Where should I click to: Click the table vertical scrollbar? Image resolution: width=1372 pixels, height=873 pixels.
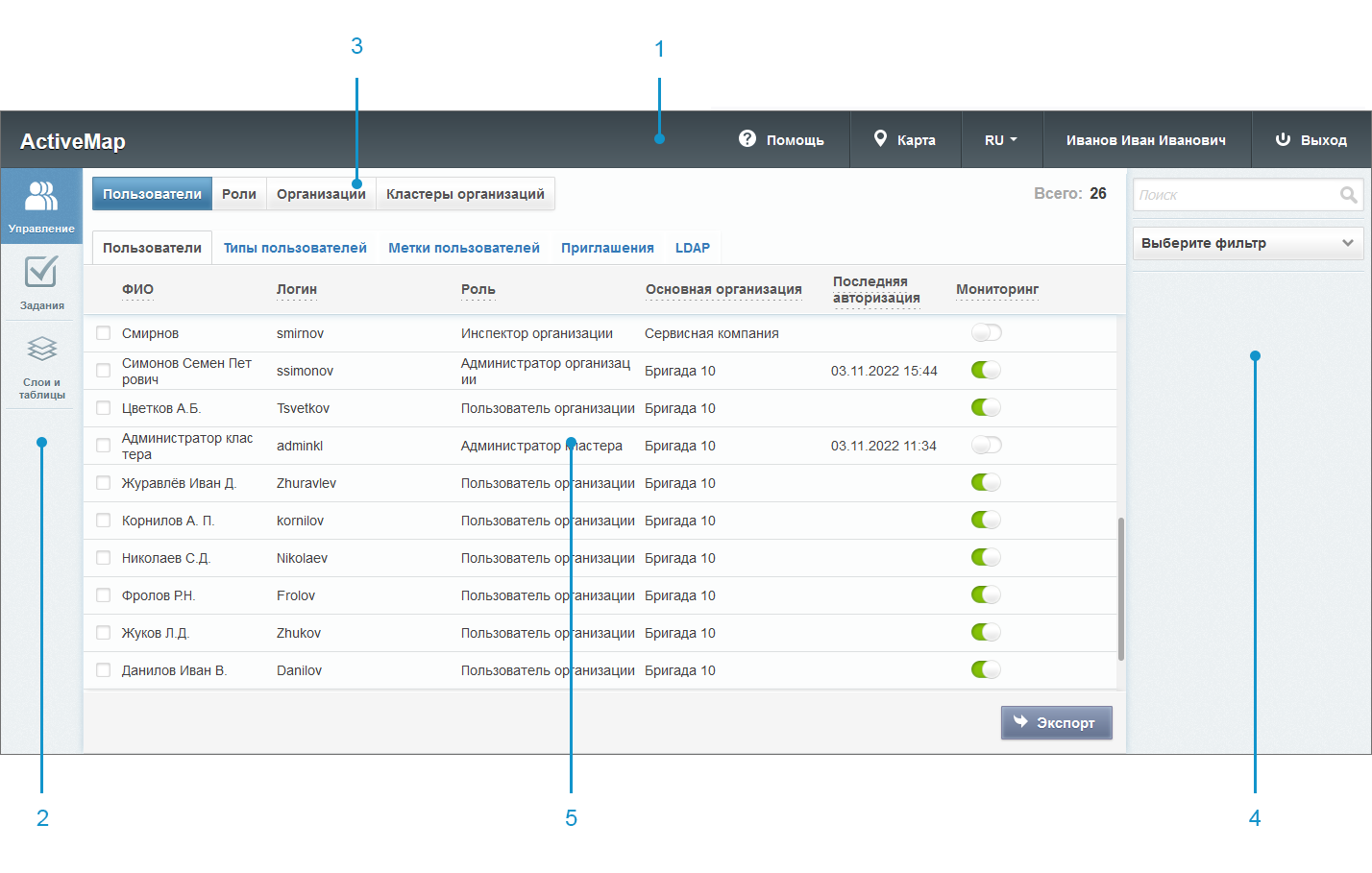1121,588
